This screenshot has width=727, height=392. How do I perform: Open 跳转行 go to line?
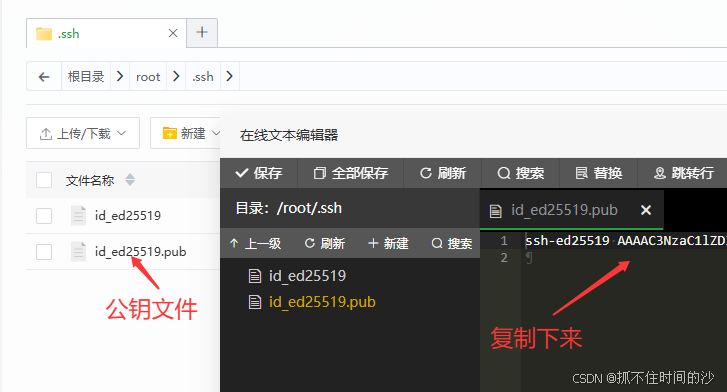683,173
